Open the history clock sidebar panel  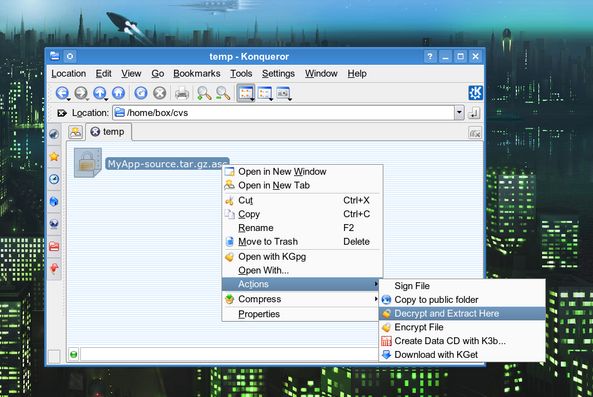point(54,179)
